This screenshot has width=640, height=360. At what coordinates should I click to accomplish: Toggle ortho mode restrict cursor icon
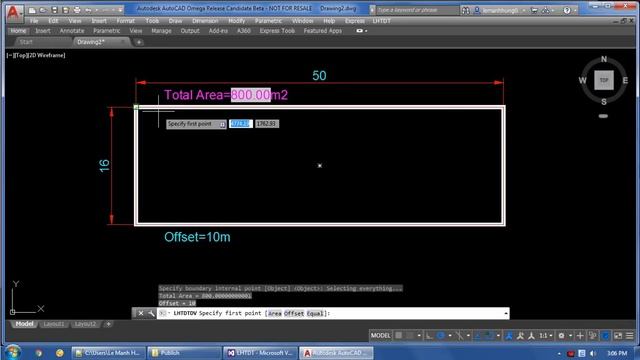pos(429,336)
